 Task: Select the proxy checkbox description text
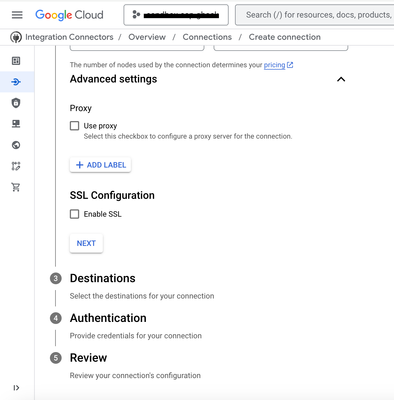(188, 136)
